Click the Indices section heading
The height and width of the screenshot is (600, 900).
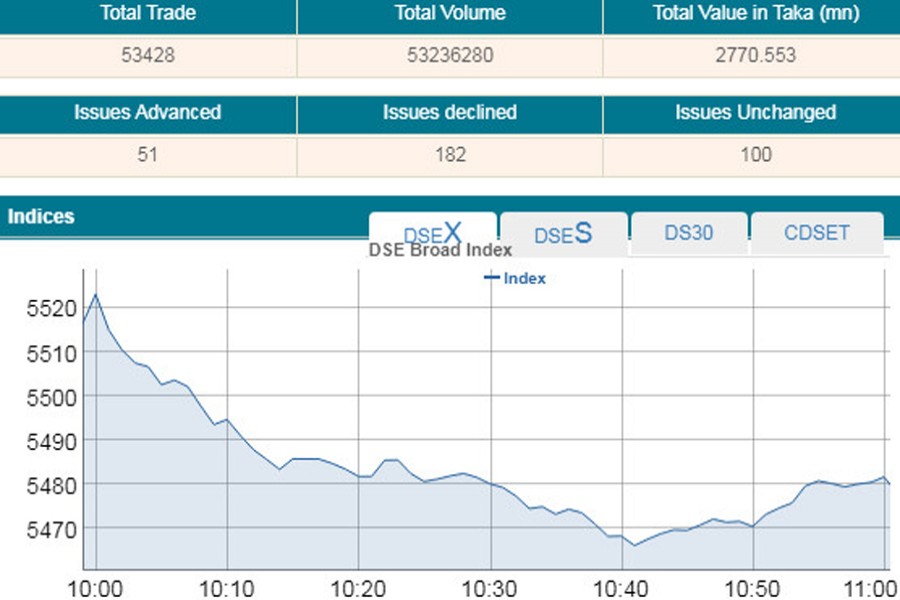click(41, 216)
